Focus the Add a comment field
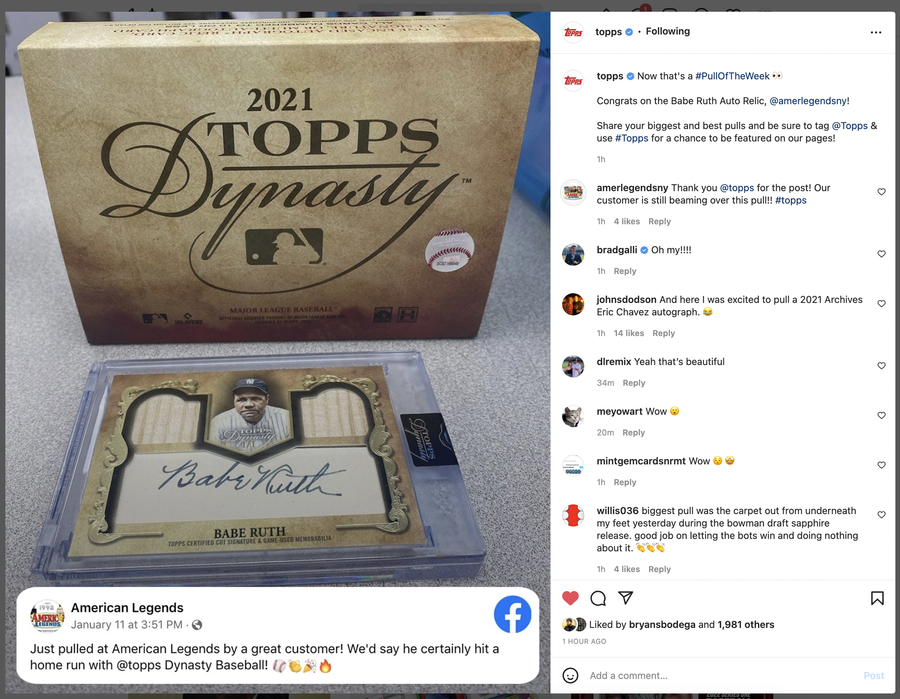Viewport: 900px width, 699px height. tap(722, 675)
